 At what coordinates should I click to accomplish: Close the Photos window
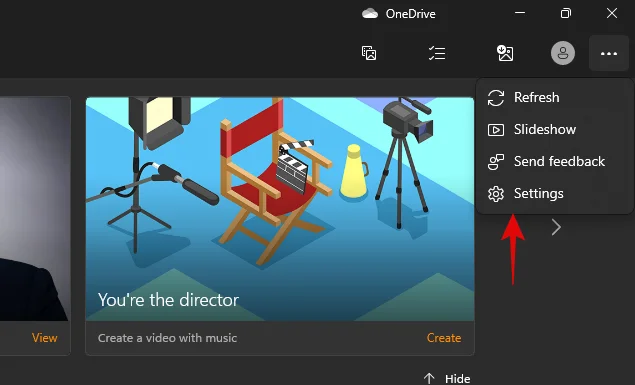[612, 13]
